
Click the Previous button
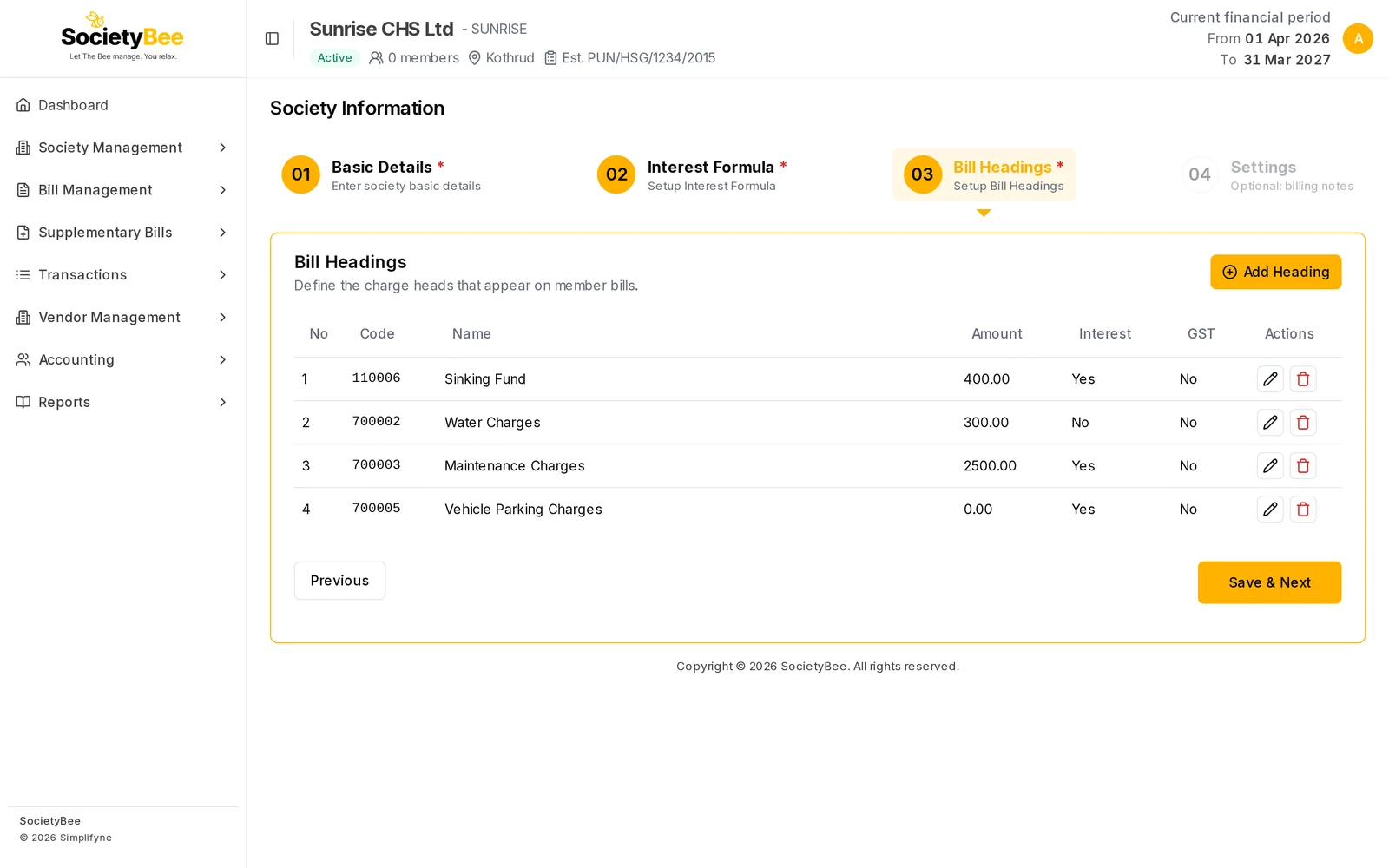click(339, 581)
